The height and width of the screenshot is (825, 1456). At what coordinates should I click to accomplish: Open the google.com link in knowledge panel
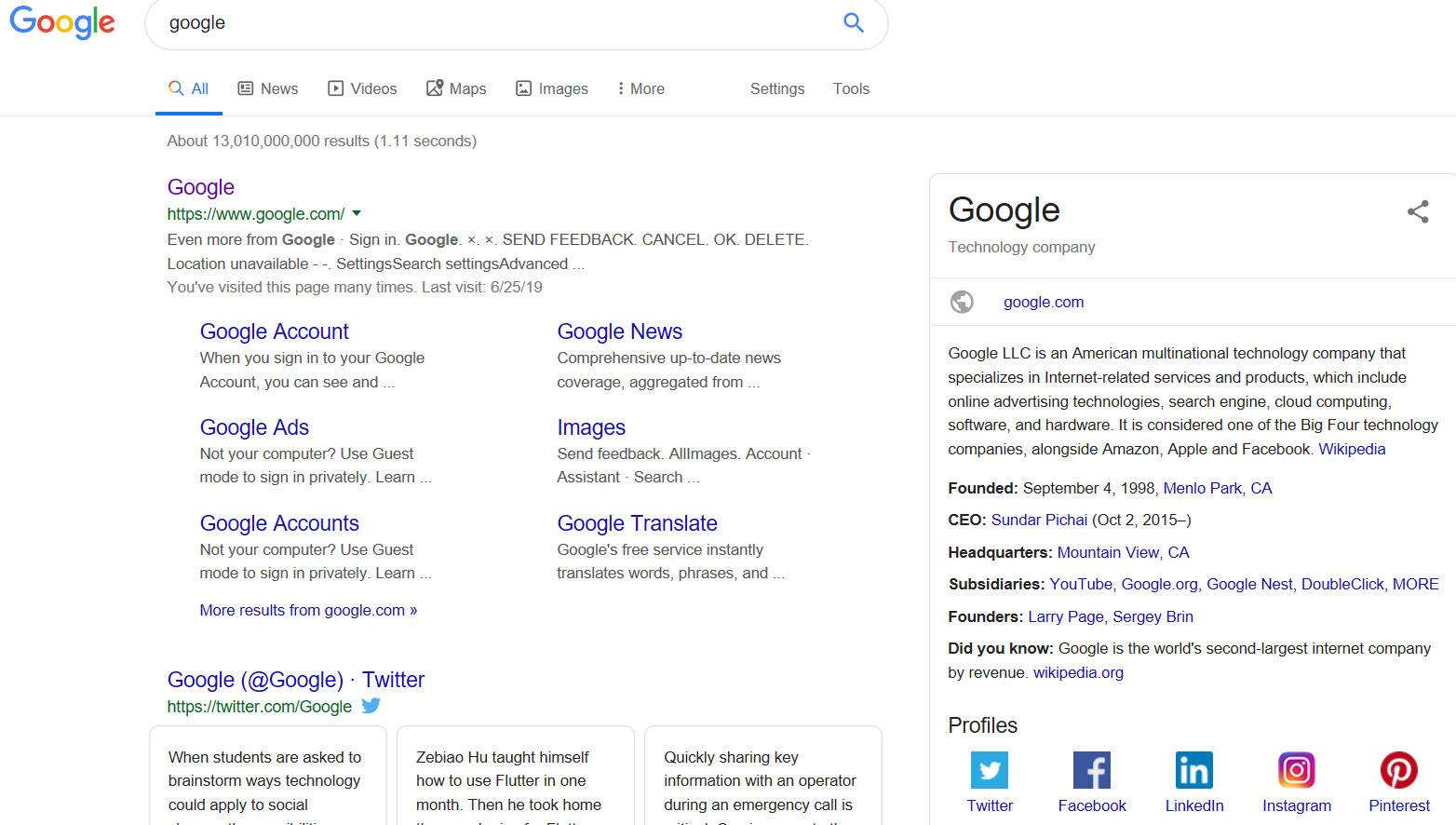point(1044,302)
